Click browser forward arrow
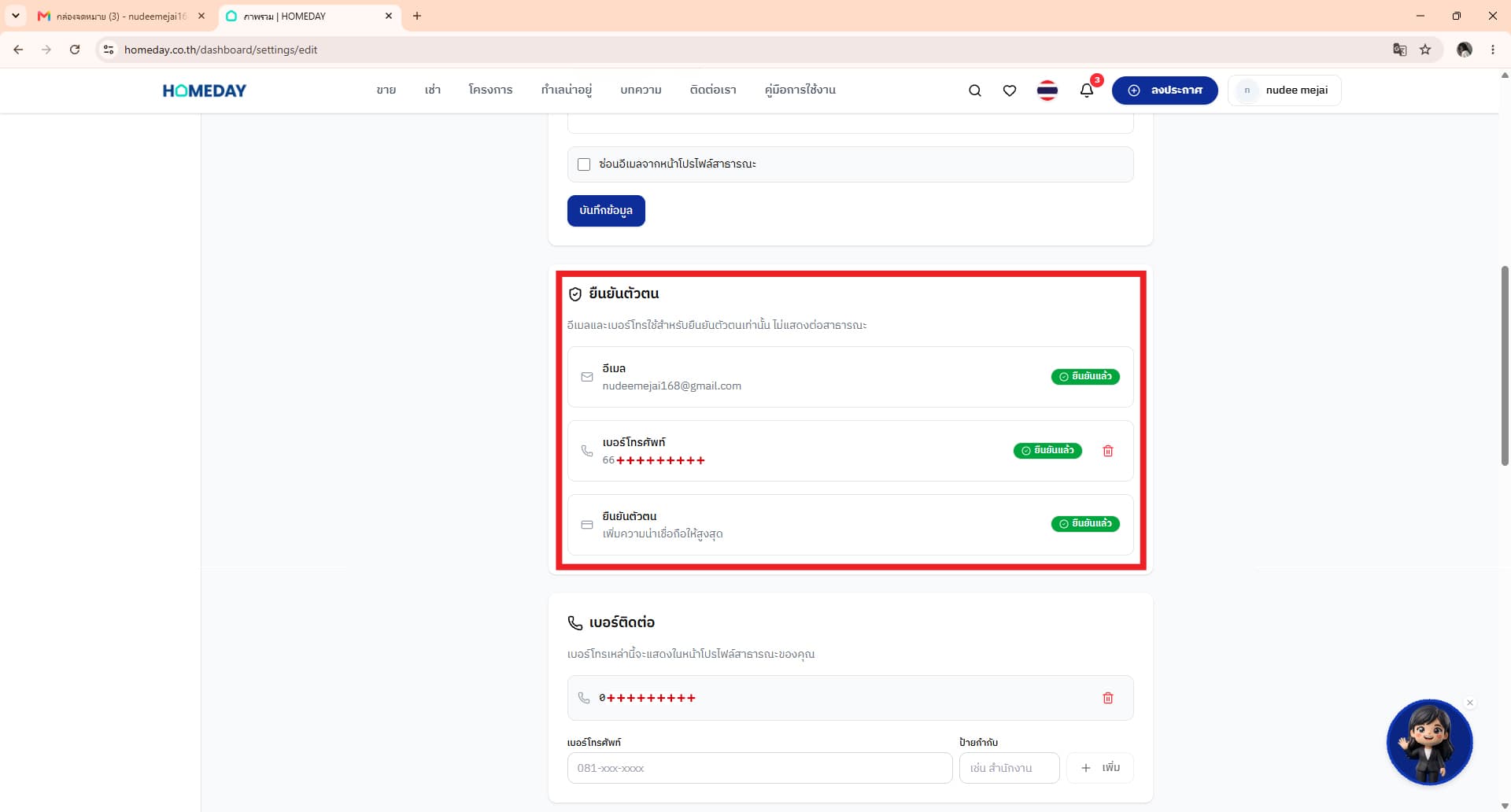The image size is (1511, 812). pos(46,50)
